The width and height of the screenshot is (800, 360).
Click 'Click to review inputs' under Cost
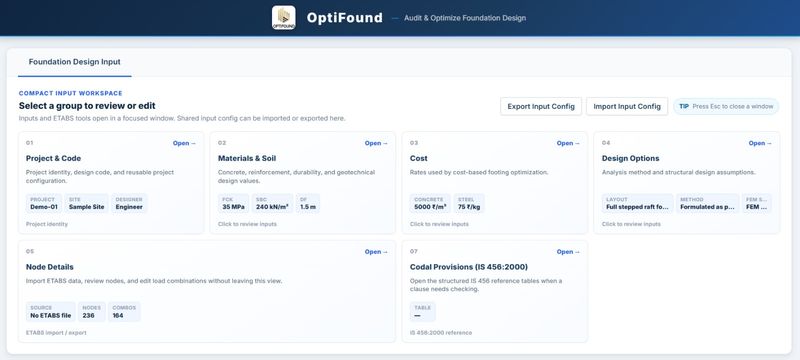click(439, 224)
